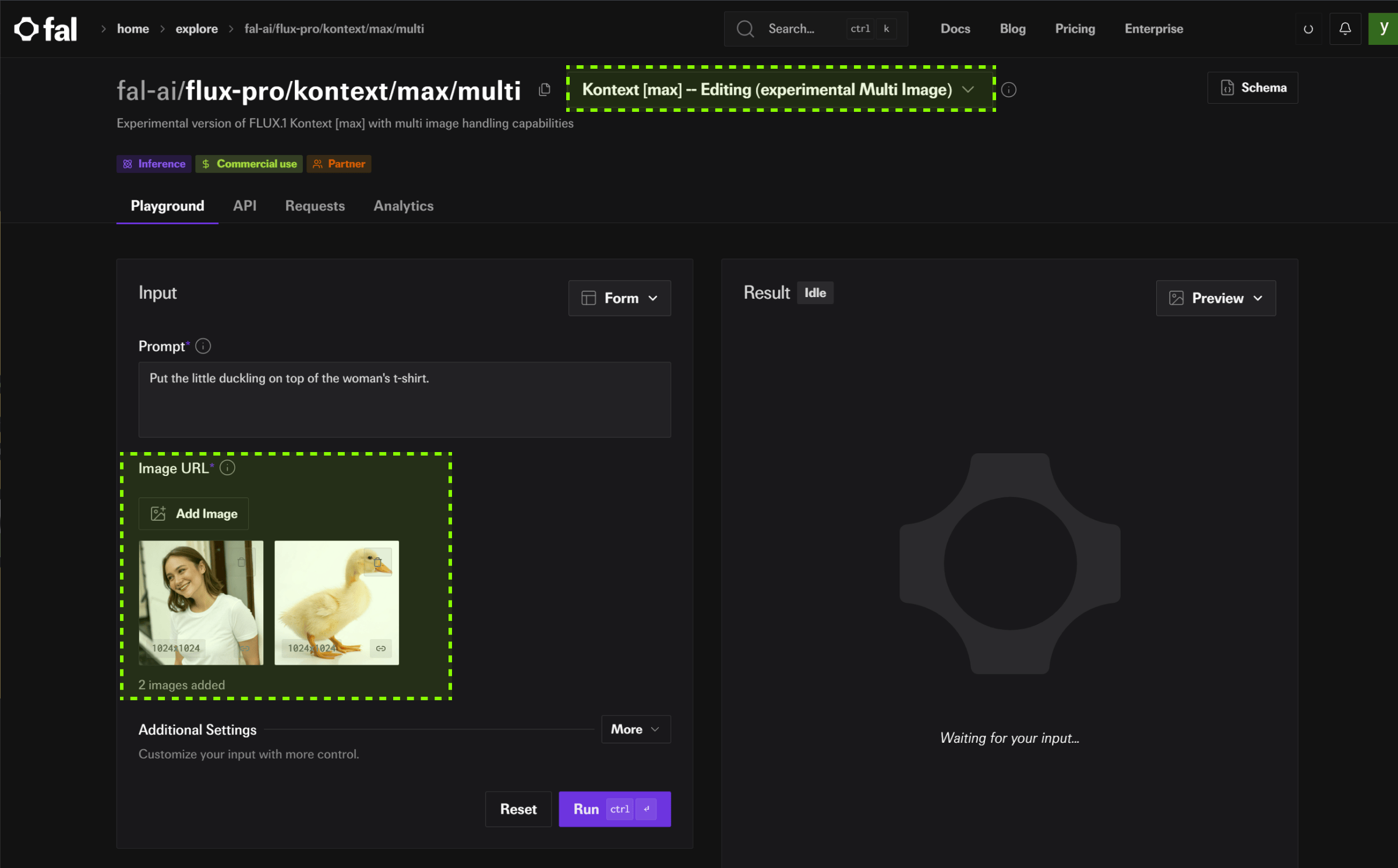Switch to the Playground tab
This screenshot has width=1398, height=868.
click(x=167, y=206)
